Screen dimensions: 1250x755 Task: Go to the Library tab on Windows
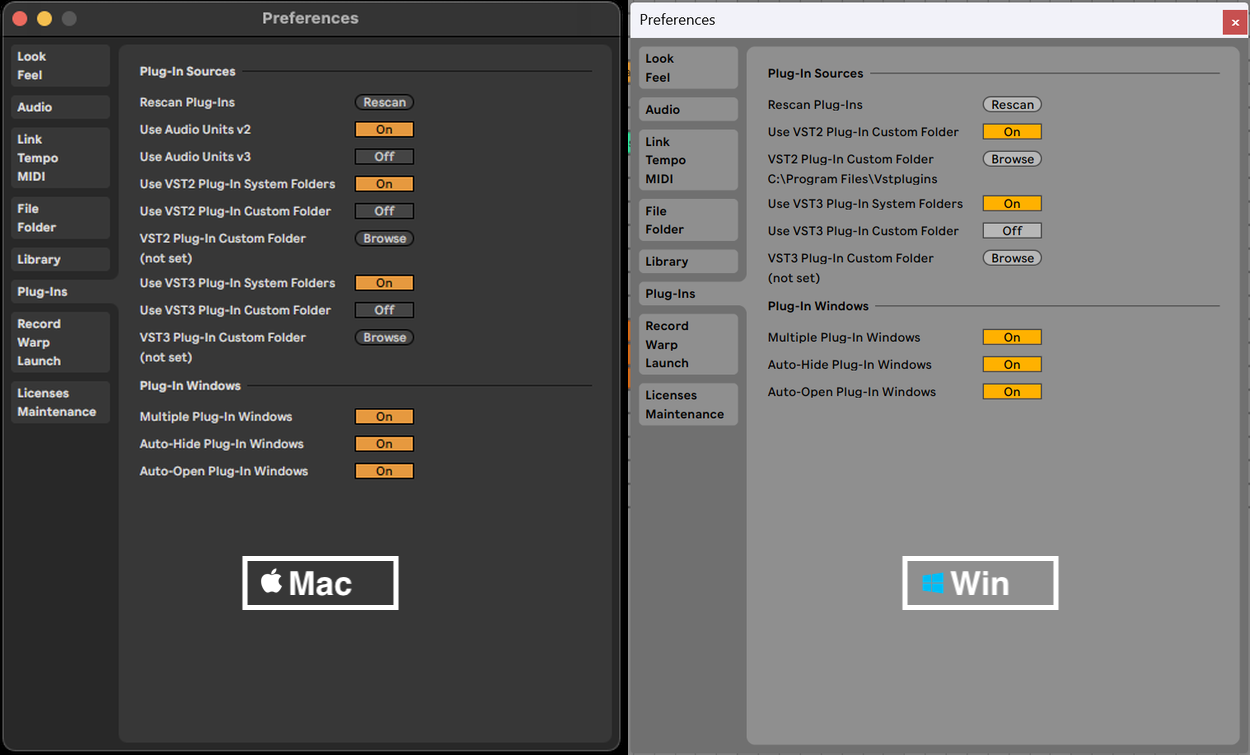coord(688,262)
